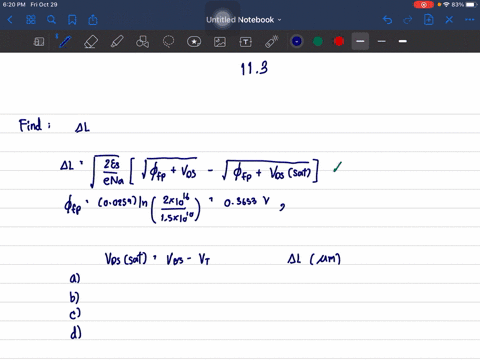Select the Pen tool
The height and width of the screenshot is (360, 480).
65,42
